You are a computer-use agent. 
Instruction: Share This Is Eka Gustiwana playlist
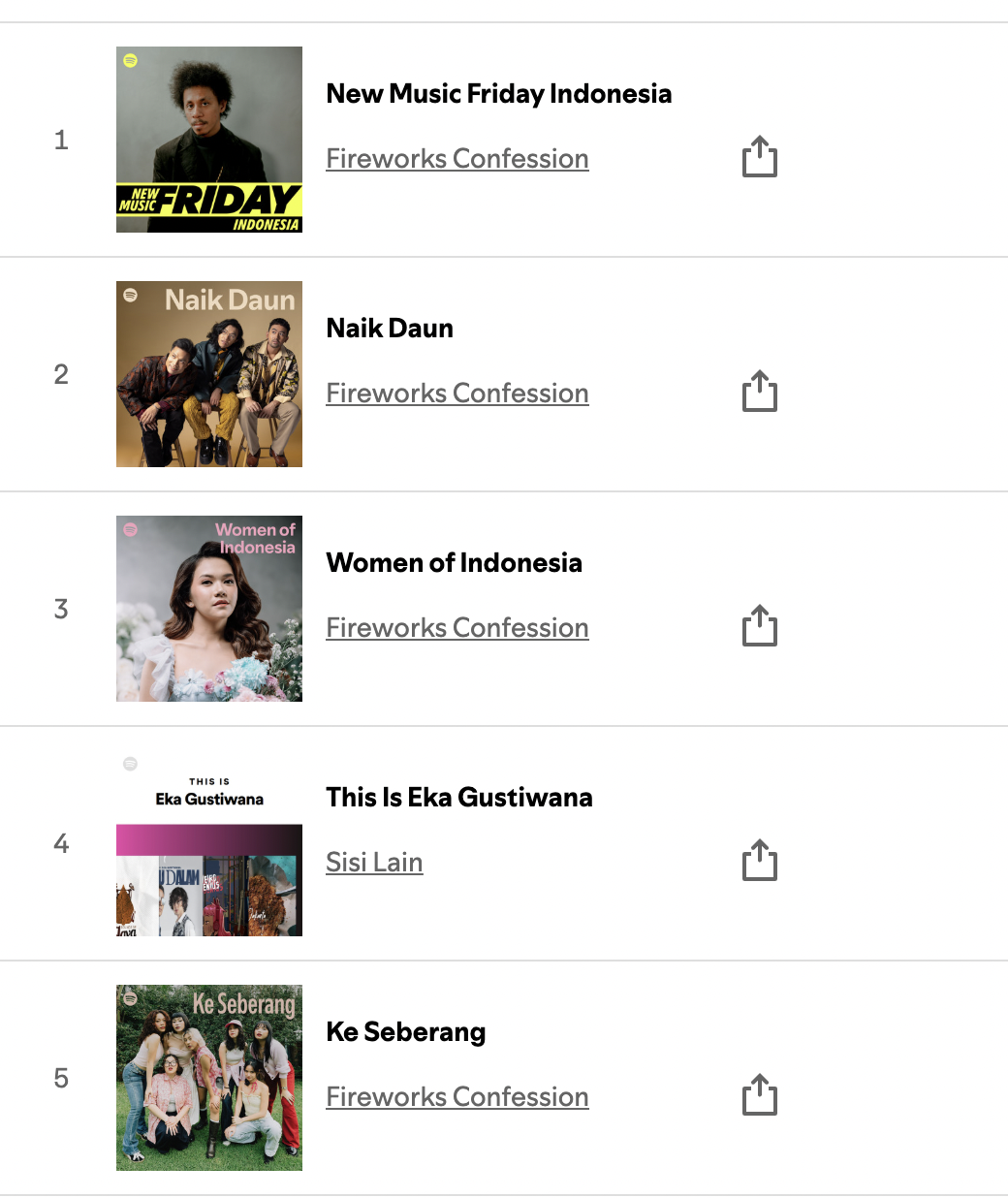(x=760, y=861)
